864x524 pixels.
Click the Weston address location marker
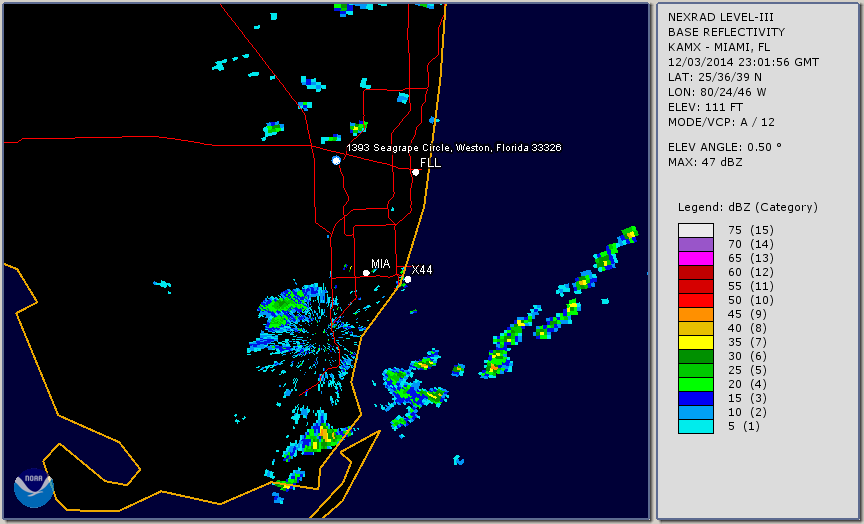click(337, 160)
